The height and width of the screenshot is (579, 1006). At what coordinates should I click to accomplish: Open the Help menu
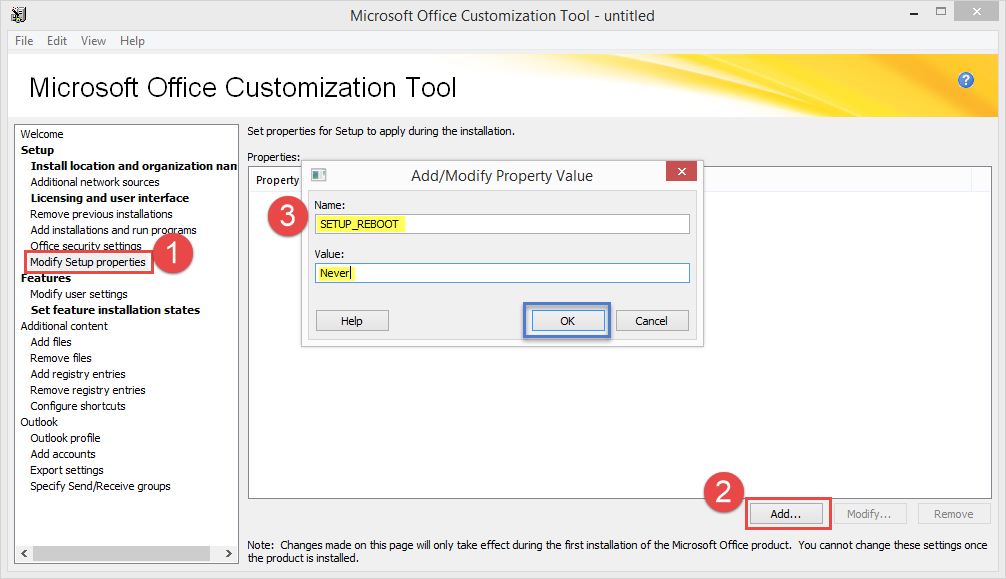132,41
